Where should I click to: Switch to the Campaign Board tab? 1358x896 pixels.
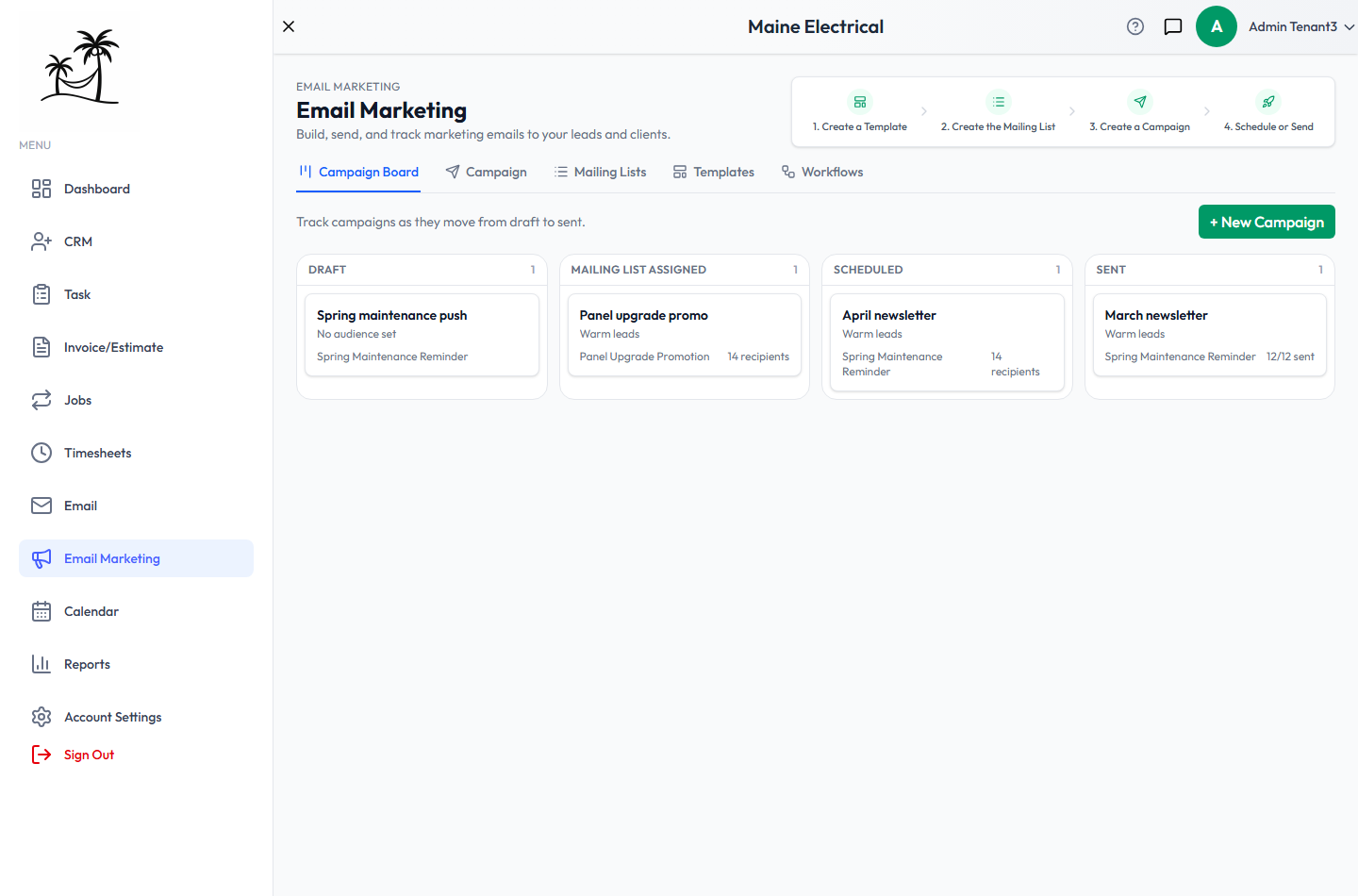pyautogui.click(x=358, y=173)
